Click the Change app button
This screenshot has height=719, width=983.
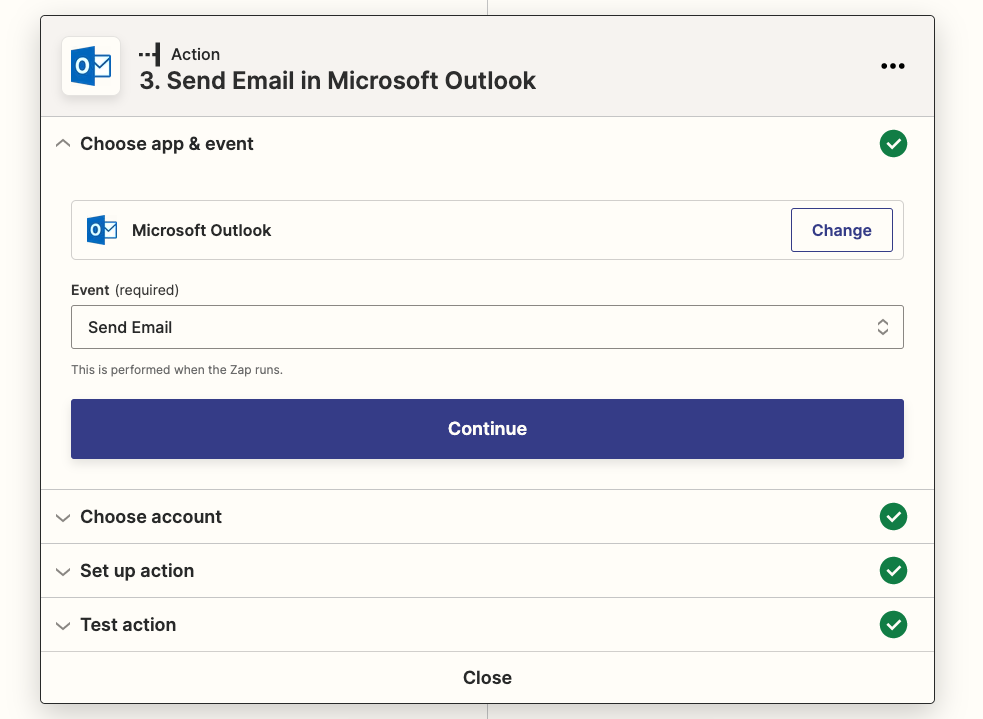tap(841, 230)
